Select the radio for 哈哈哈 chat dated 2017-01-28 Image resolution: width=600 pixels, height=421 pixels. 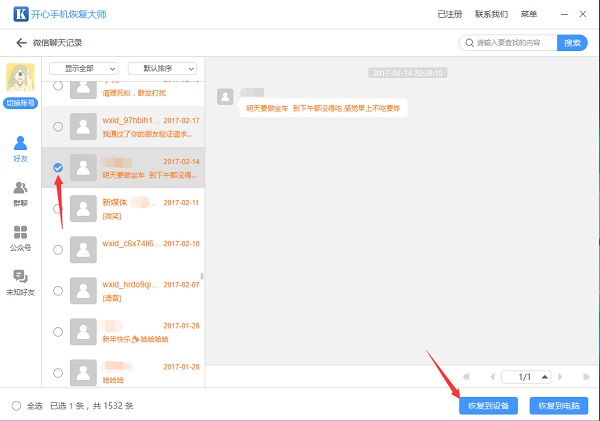[x=58, y=373]
